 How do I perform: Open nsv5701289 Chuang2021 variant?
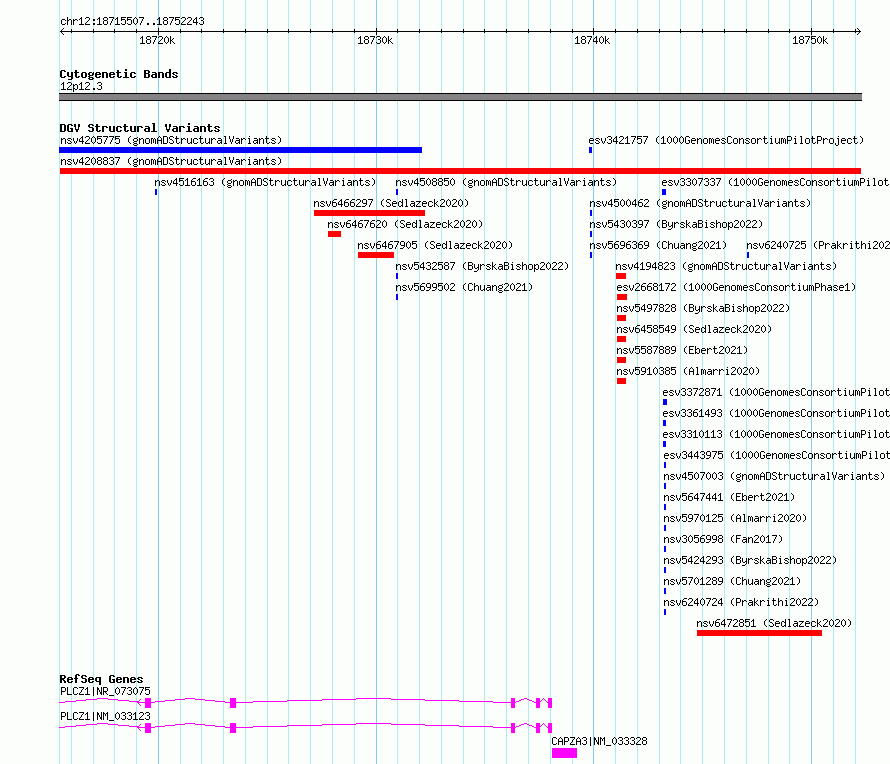(732, 581)
